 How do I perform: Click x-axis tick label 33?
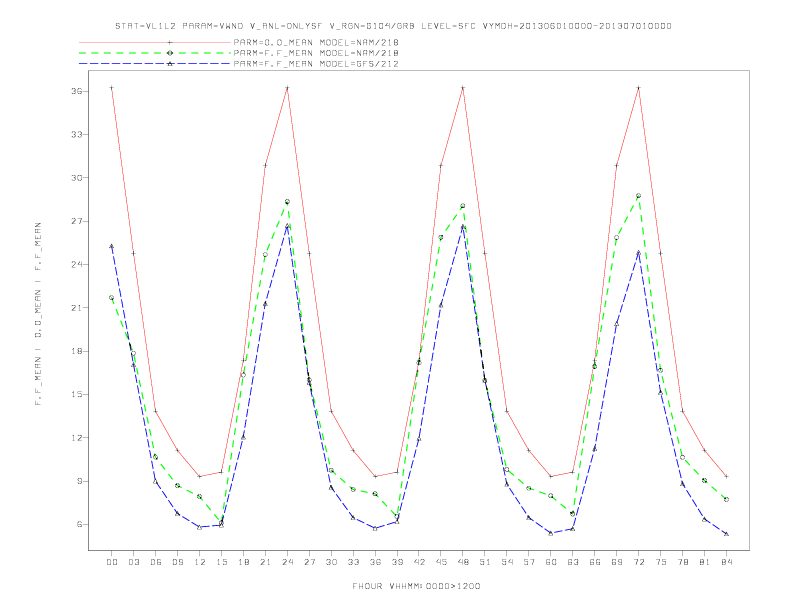[x=353, y=562]
